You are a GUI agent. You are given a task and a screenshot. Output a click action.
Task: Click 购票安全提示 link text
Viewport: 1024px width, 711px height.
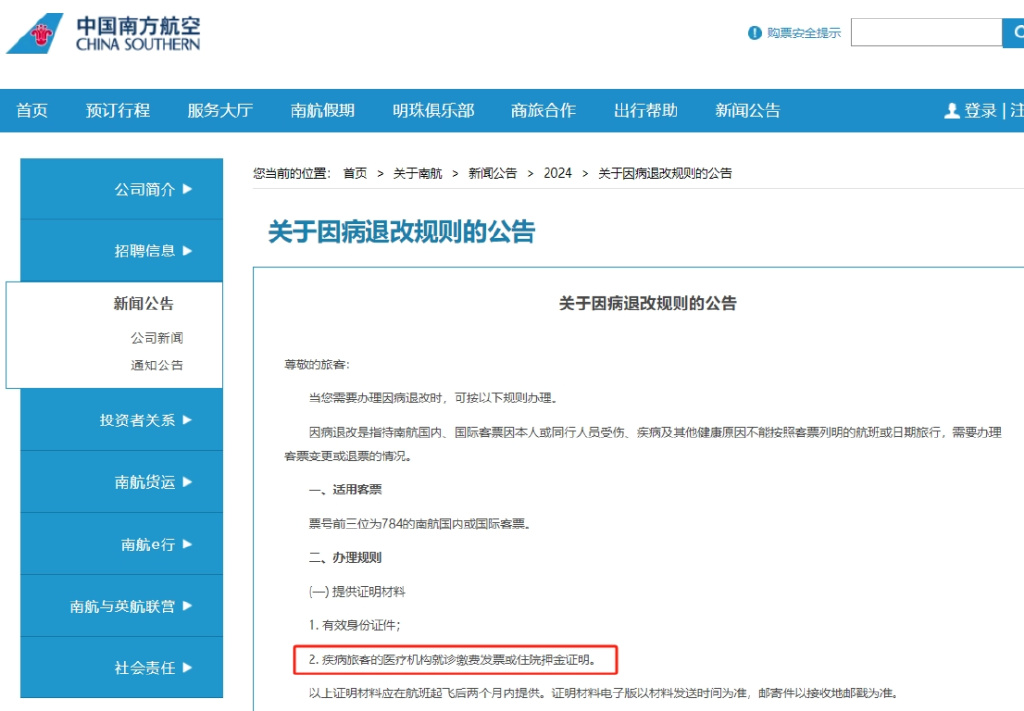coord(804,33)
